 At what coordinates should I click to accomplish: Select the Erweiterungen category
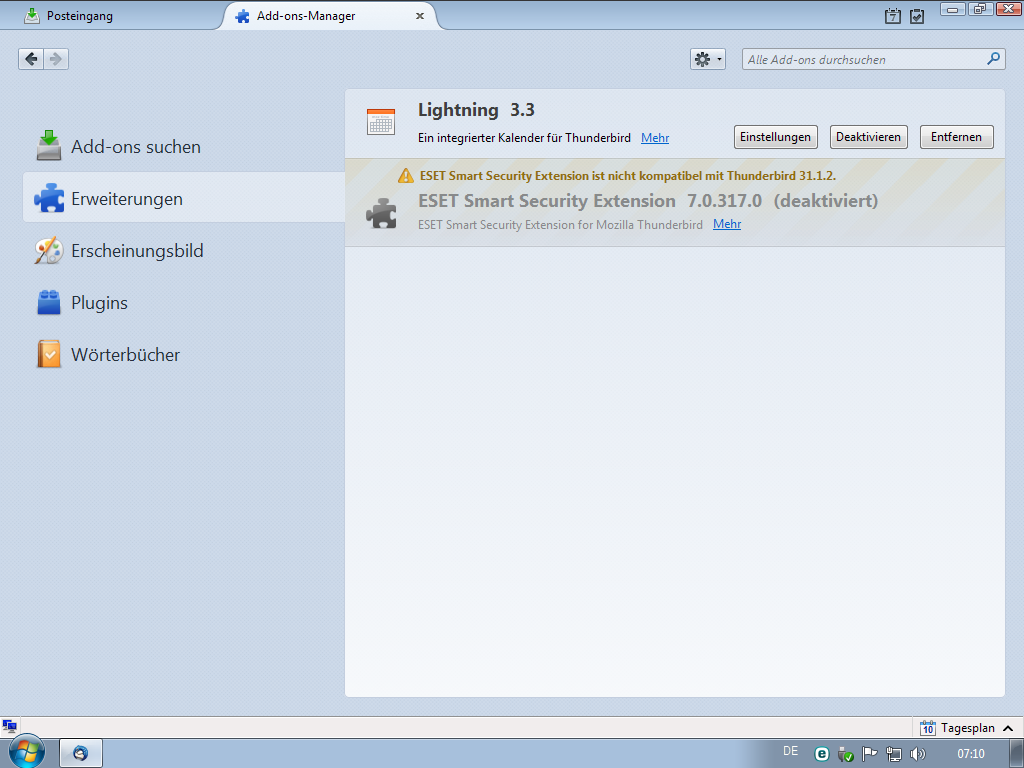click(x=184, y=198)
